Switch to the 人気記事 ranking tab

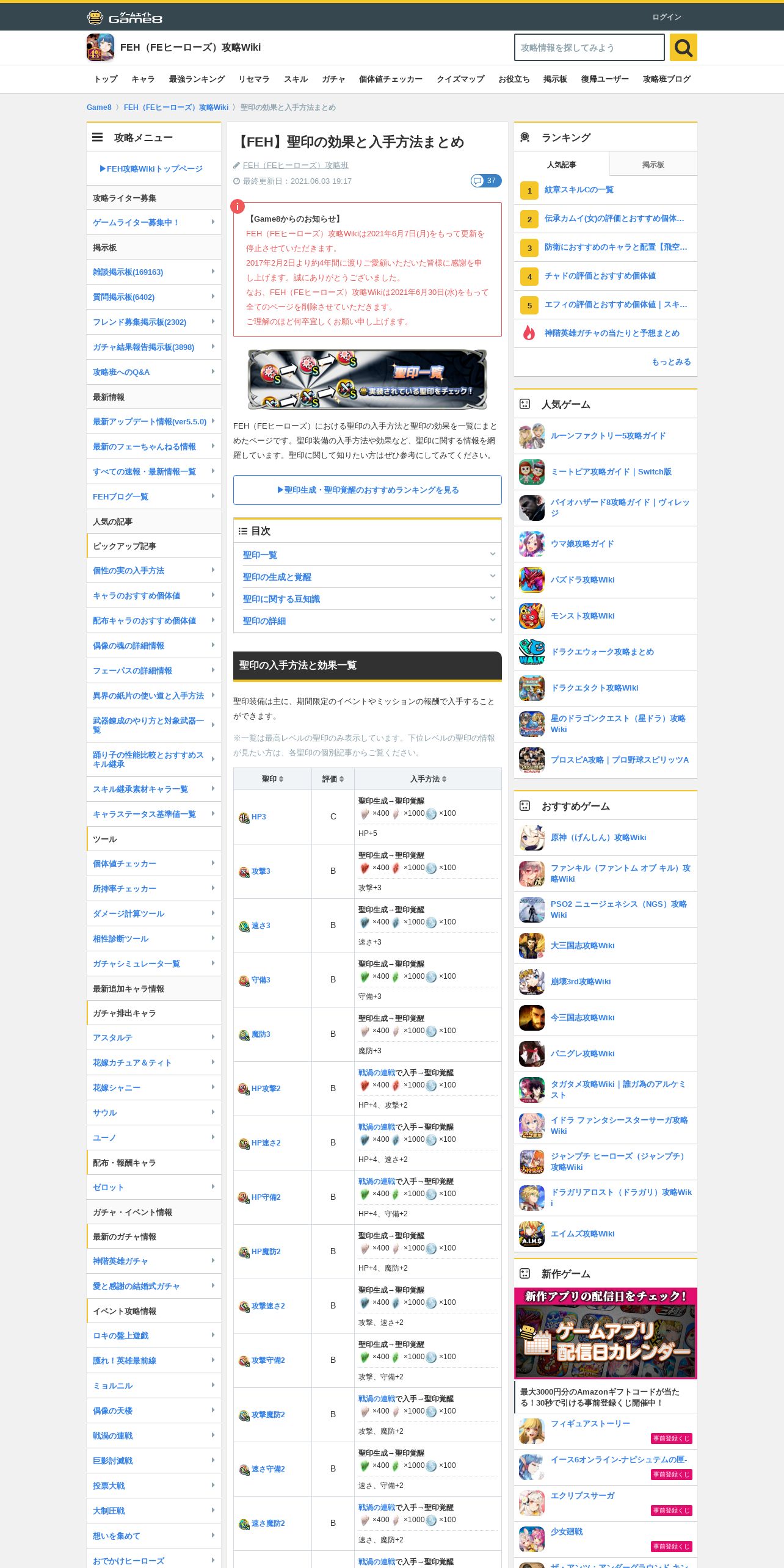(562, 164)
